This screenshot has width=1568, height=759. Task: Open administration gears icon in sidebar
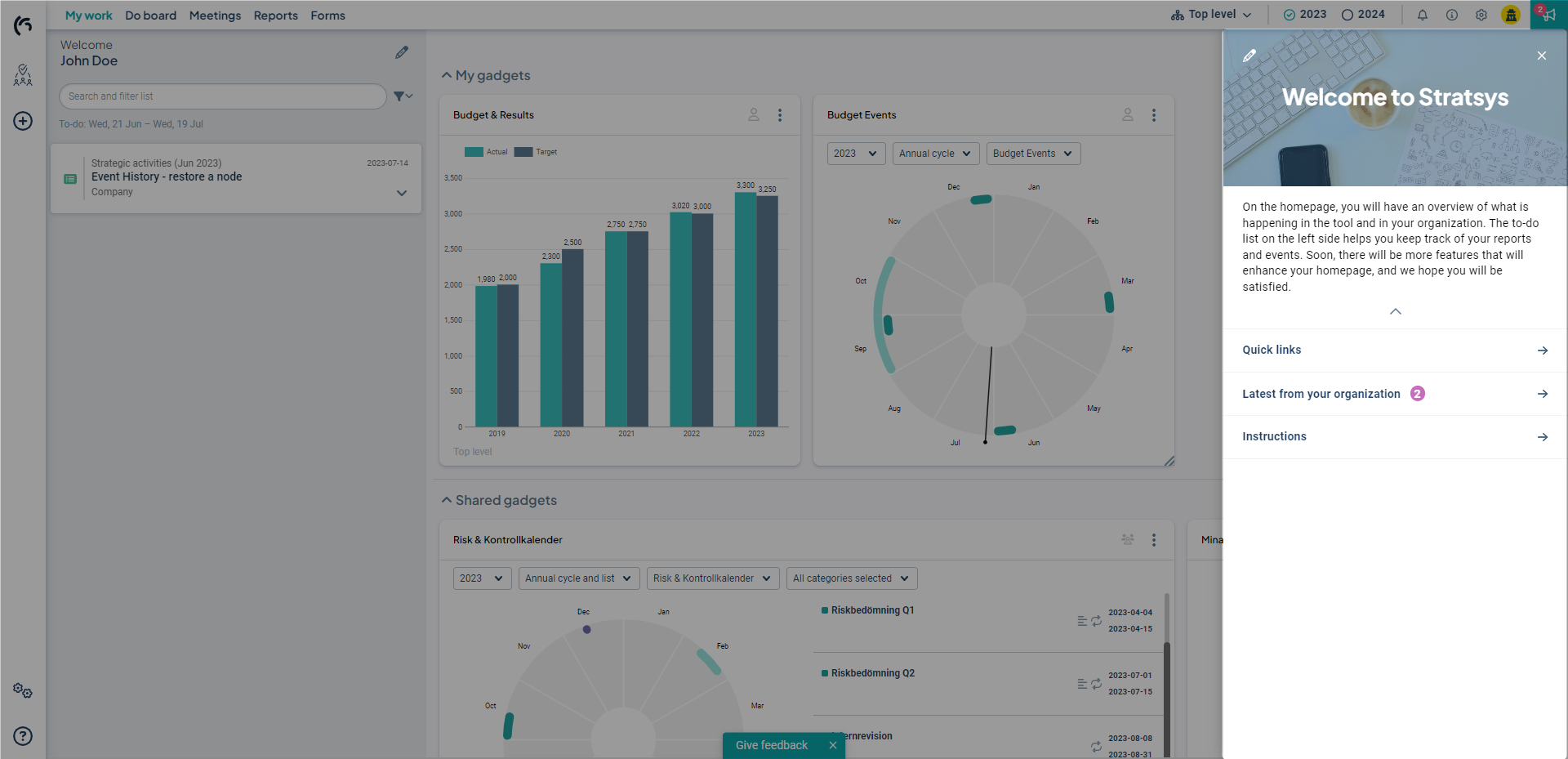click(23, 691)
